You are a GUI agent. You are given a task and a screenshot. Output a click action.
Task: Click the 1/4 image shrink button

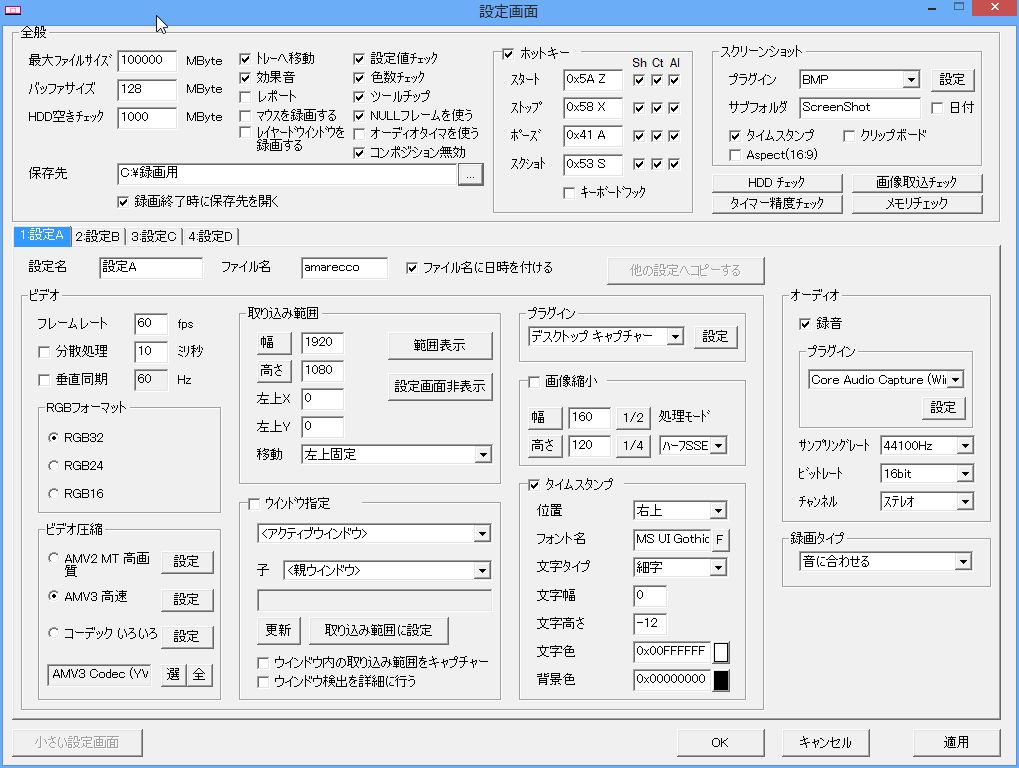[x=633, y=445]
